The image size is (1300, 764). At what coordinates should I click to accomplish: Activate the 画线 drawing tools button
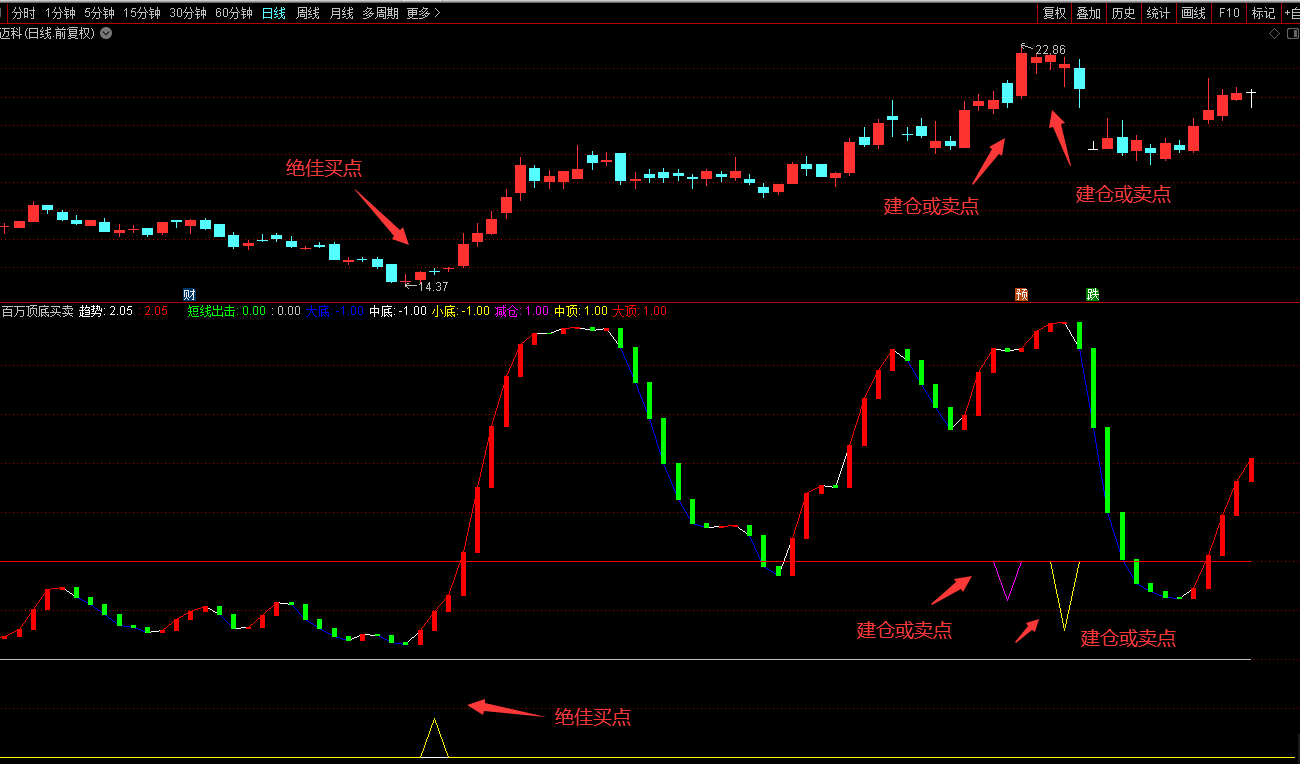click(x=1193, y=13)
